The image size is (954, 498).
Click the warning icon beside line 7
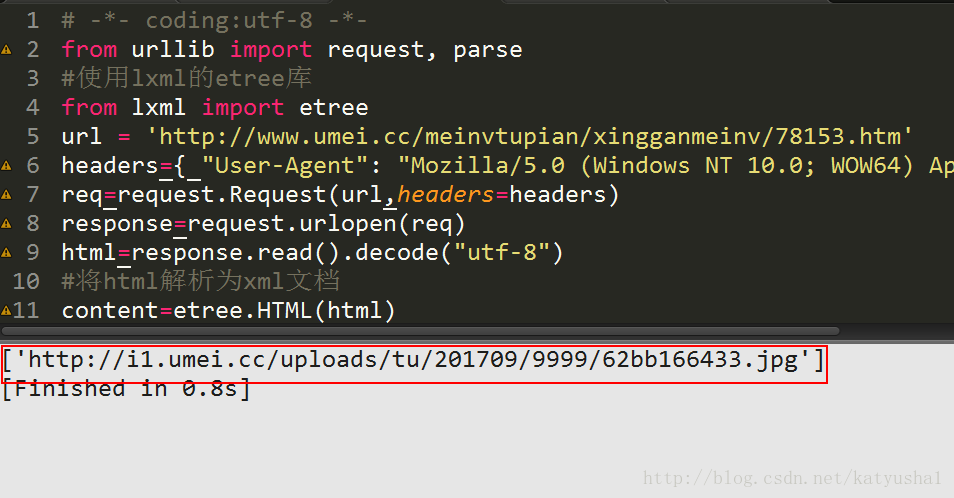6,195
